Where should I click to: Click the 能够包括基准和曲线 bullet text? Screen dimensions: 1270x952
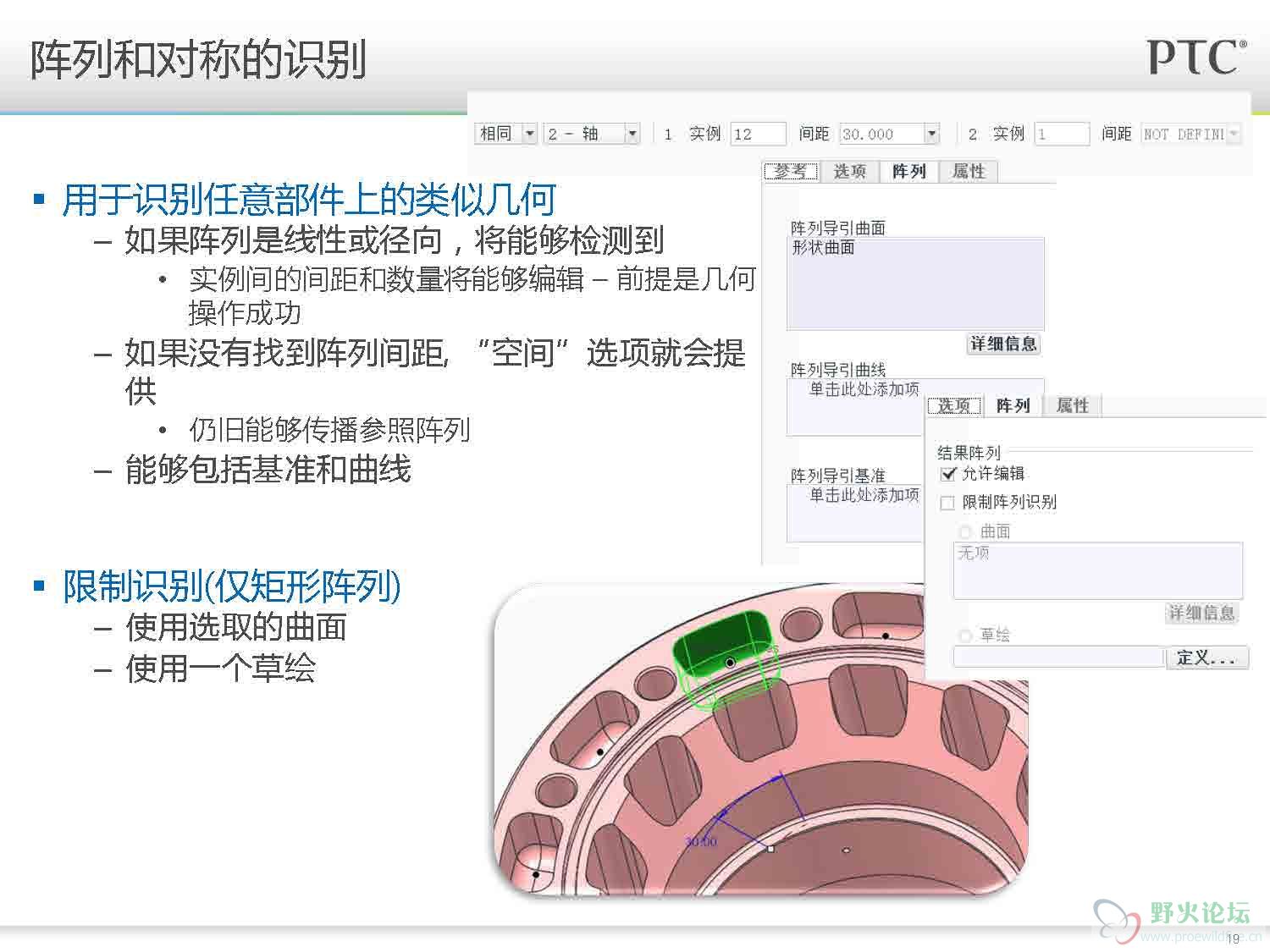pyautogui.click(x=268, y=469)
